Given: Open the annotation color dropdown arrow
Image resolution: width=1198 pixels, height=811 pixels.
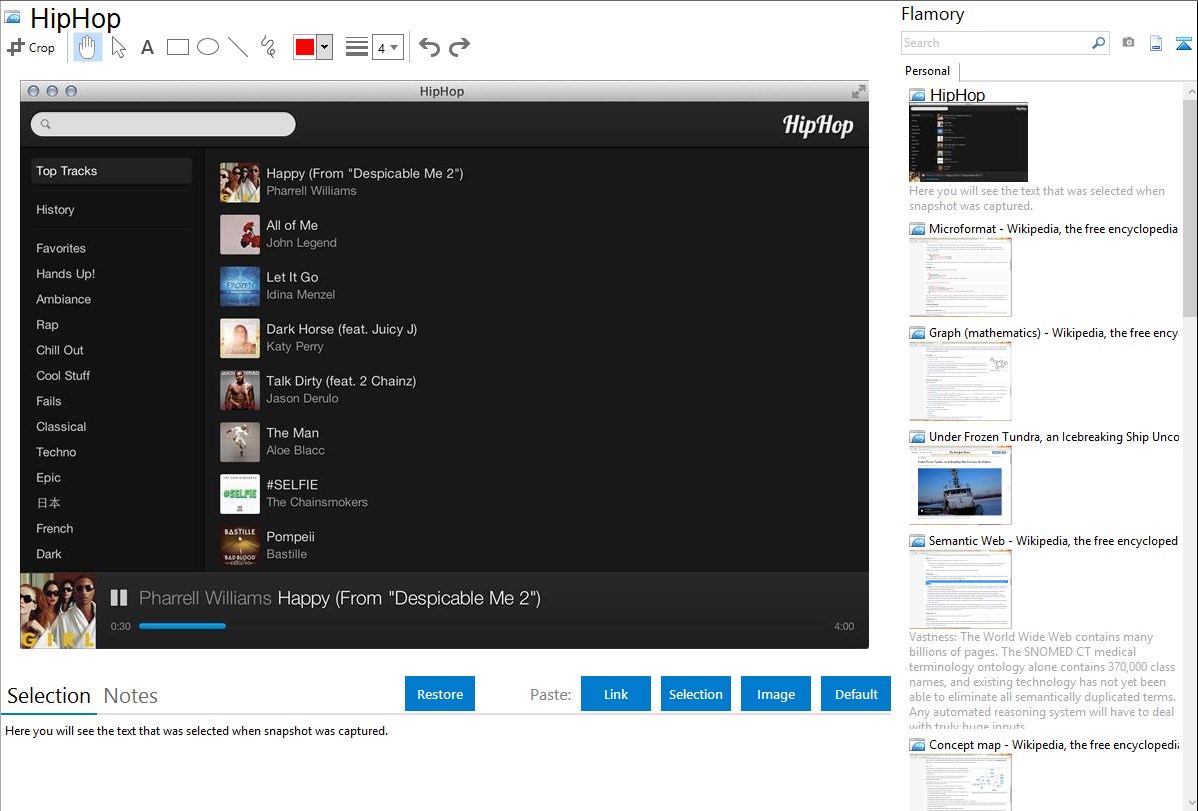Looking at the screenshot, I should [325, 47].
